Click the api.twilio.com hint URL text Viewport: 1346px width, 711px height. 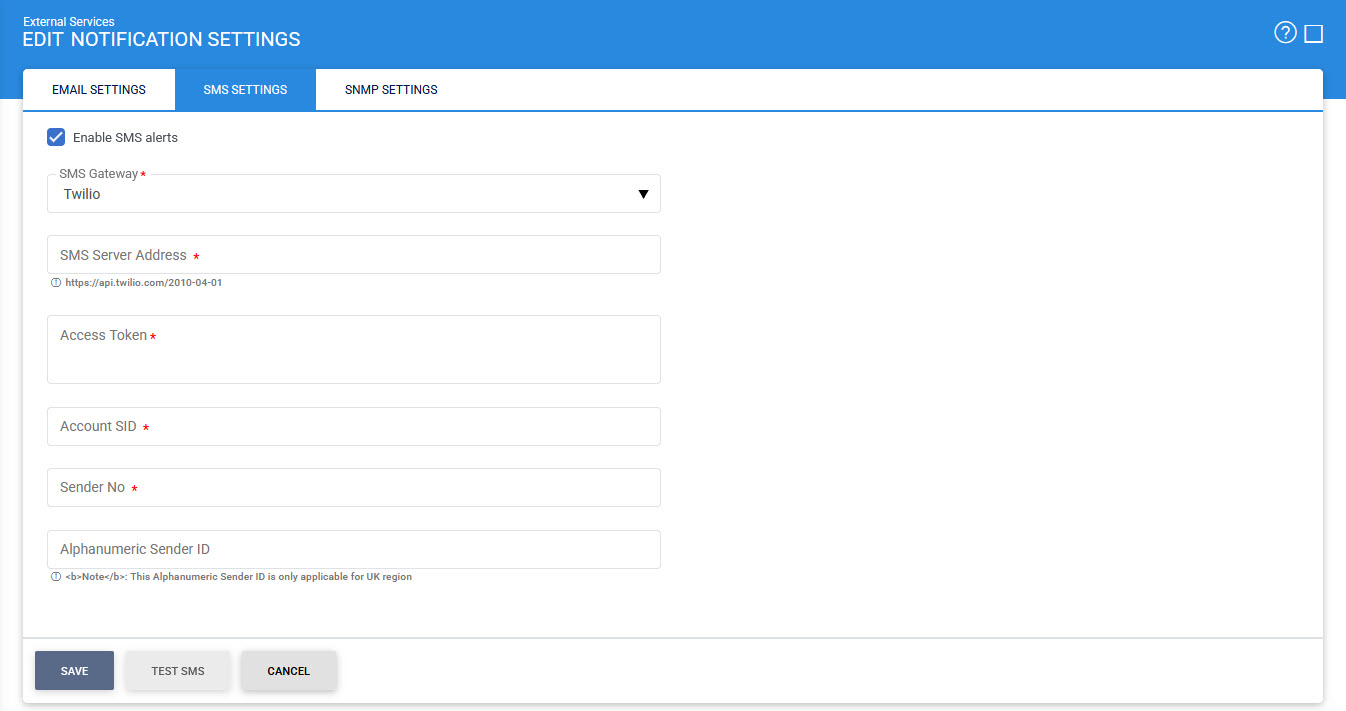click(x=143, y=283)
